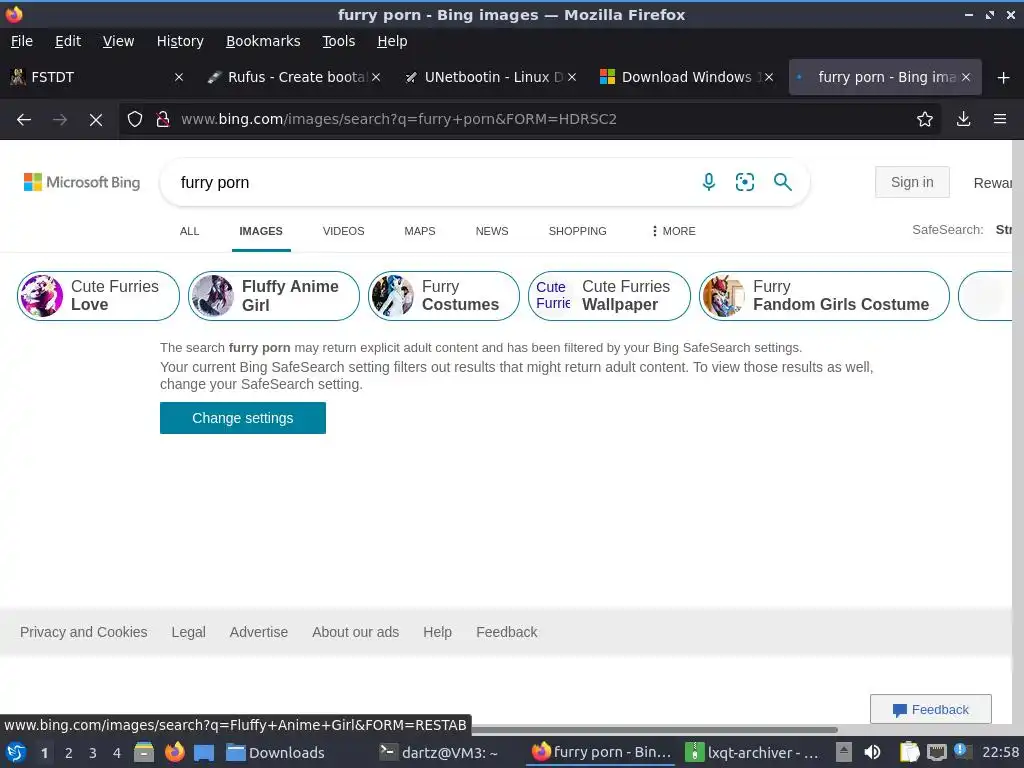Viewport: 1024px width, 768px height.
Task: Select the Fluffy Anime Girl suggestion chip
Action: pyautogui.click(x=274, y=296)
